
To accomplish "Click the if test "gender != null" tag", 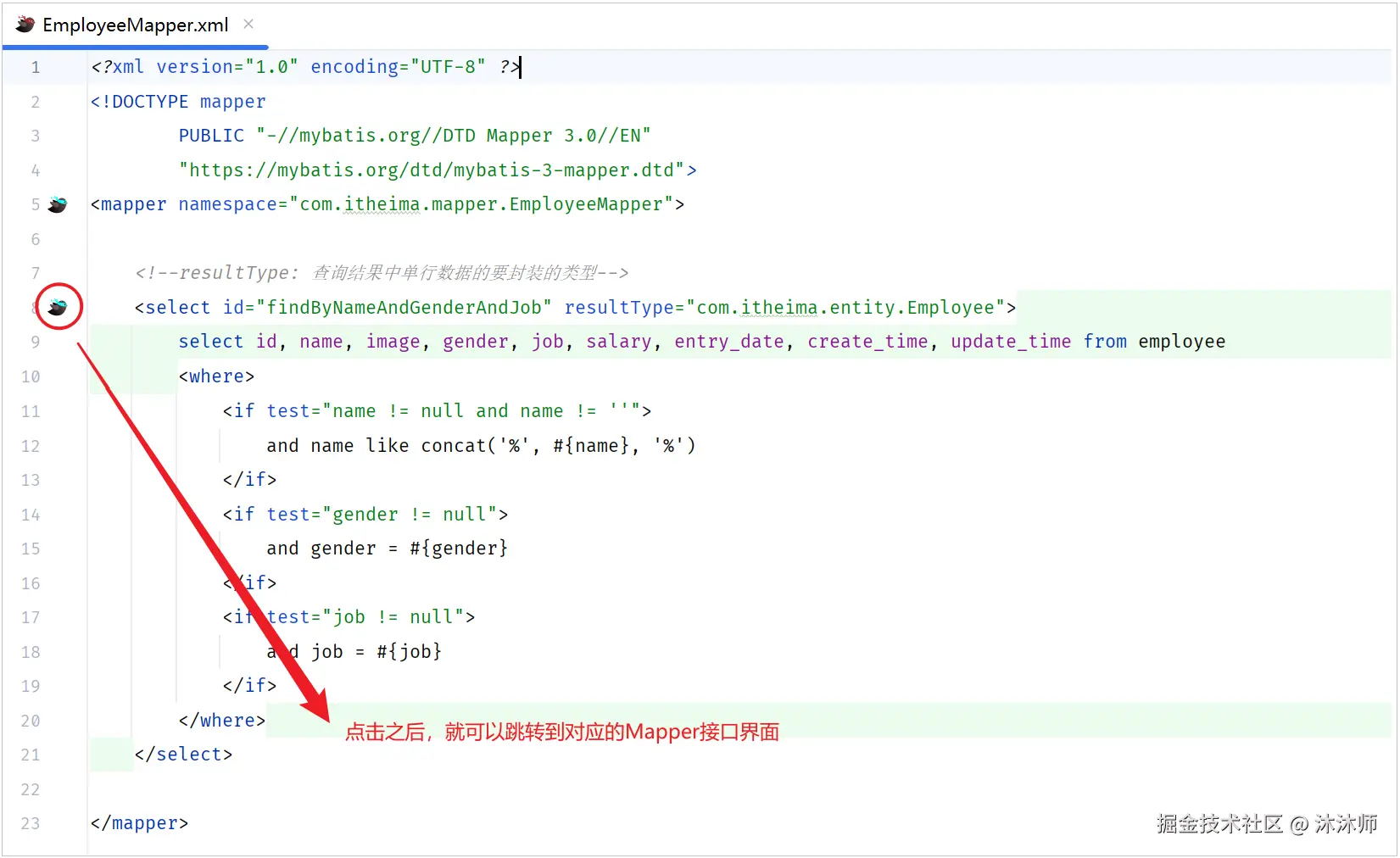I will 365,514.
